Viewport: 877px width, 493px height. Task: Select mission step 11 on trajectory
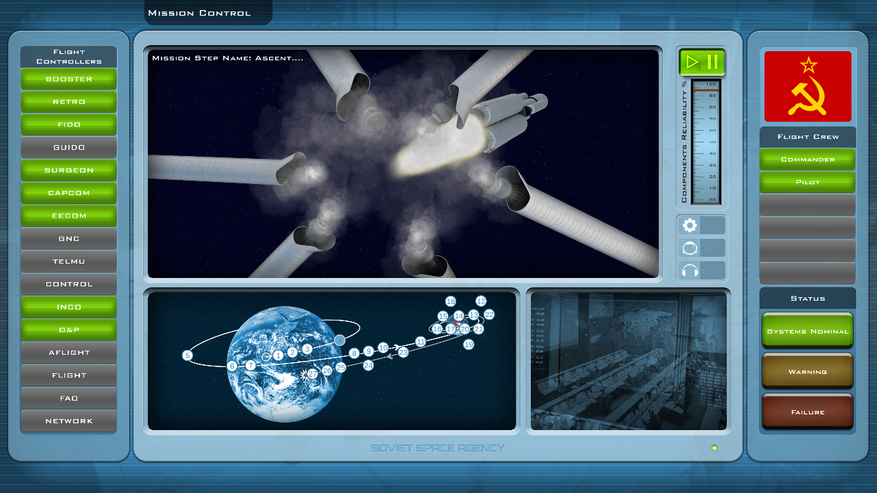tap(421, 342)
